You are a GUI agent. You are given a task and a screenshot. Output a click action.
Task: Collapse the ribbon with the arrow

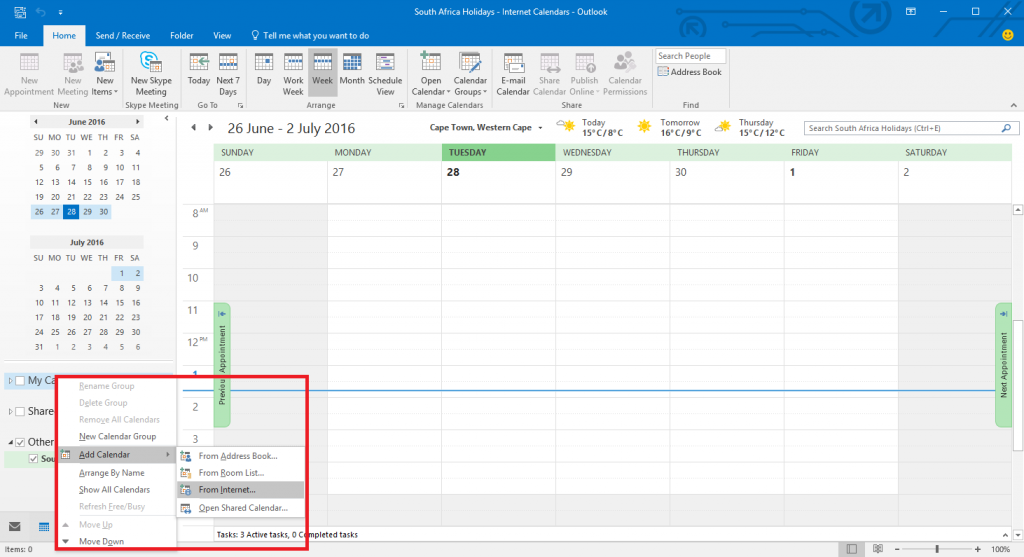point(1014,105)
